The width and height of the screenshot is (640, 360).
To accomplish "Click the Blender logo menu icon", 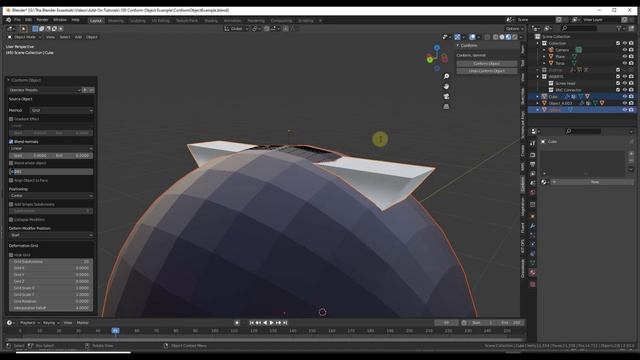I will 9,20.
